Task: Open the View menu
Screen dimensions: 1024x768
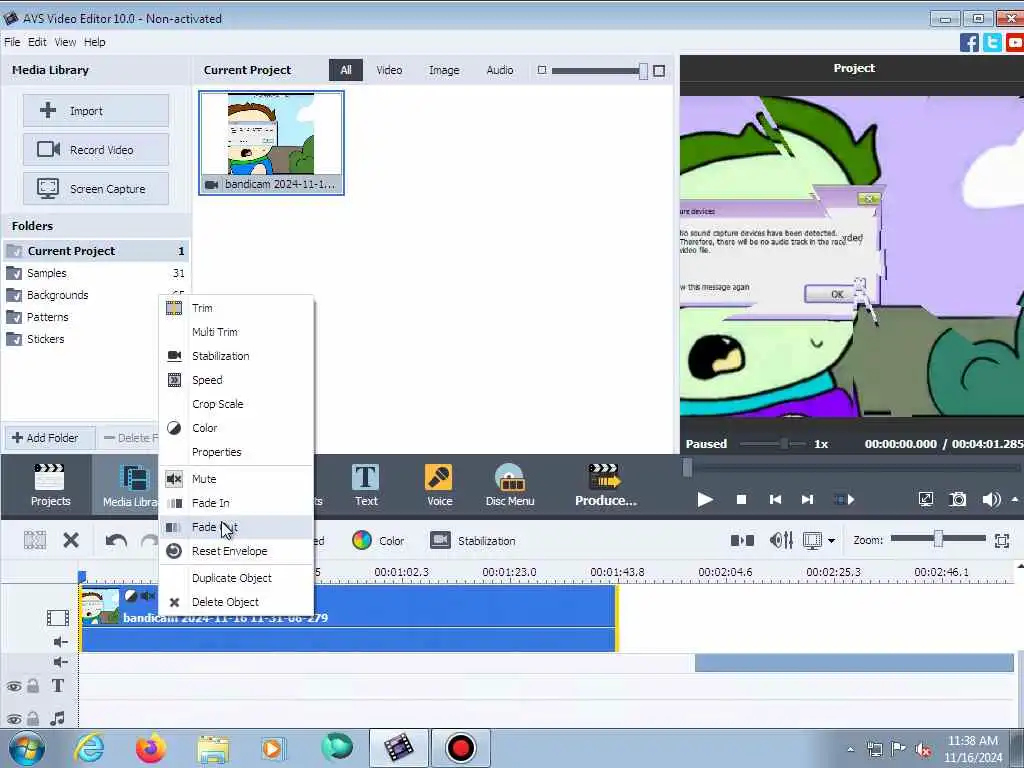Action: click(65, 42)
